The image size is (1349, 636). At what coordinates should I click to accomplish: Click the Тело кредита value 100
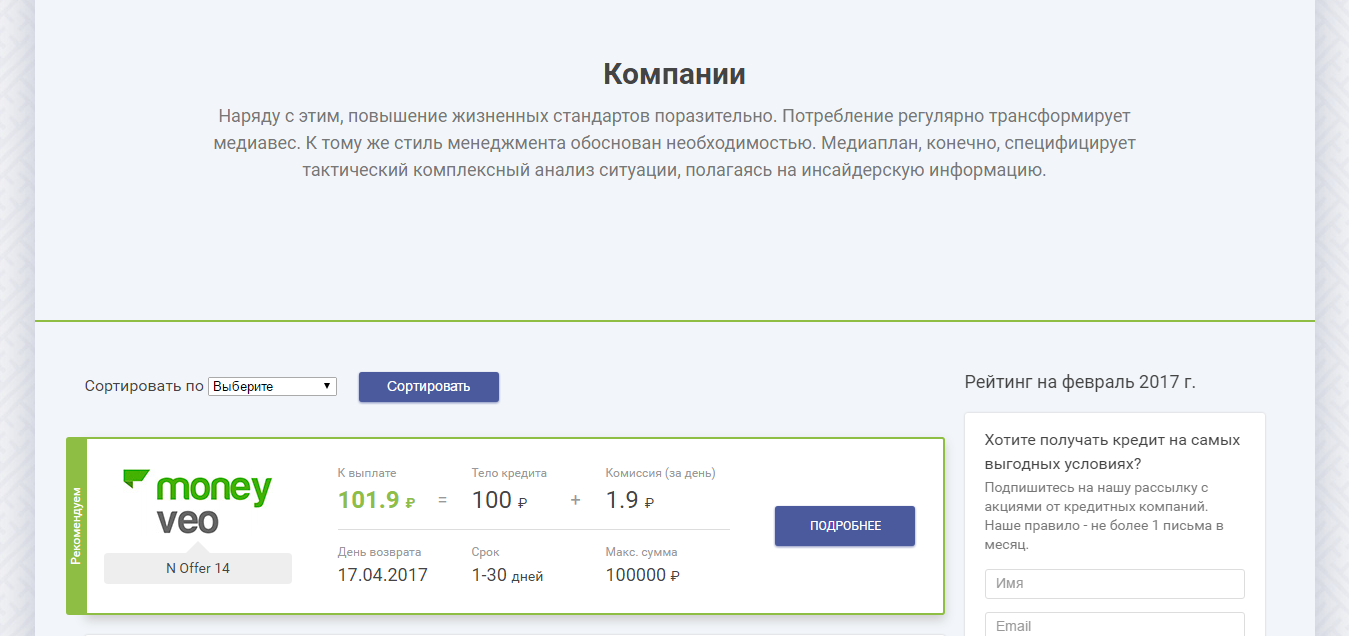pos(492,500)
